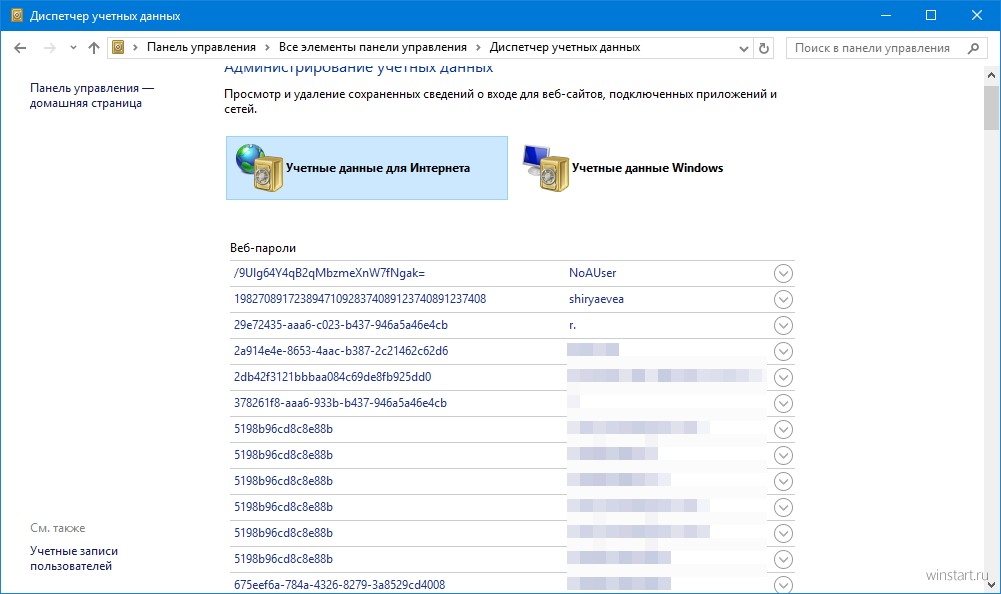Expand the address bar history dropdown
The image size is (1001, 594).
[x=743, y=49]
